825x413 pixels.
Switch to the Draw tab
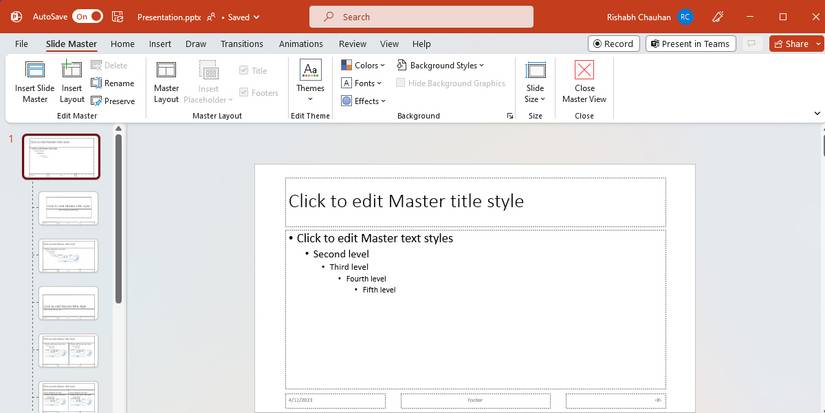(x=196, y=44)
